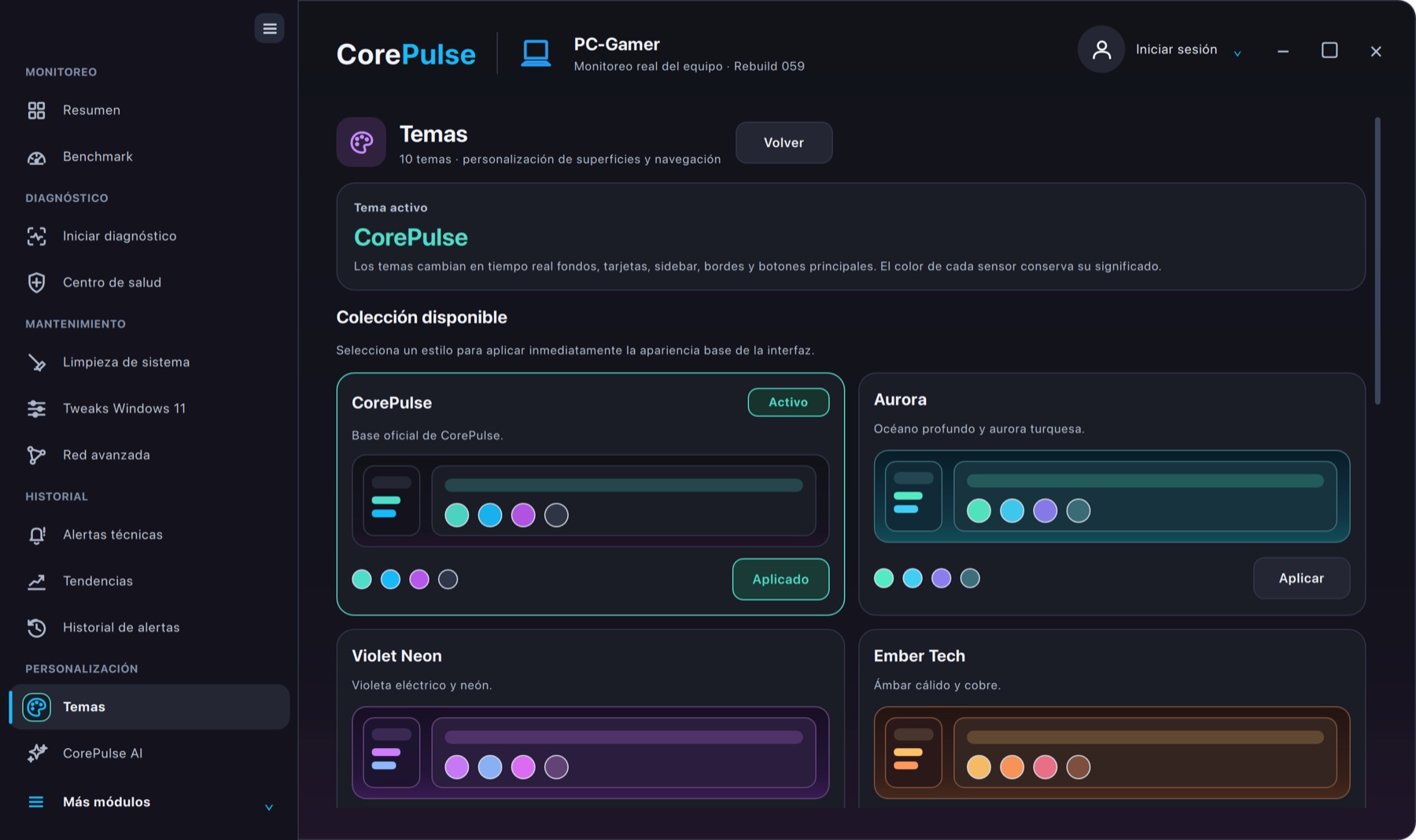Click Aurora theme preview thumbnail
Image resolution: width=1416 pixels, height=840 pixels.
(1112, 496)
